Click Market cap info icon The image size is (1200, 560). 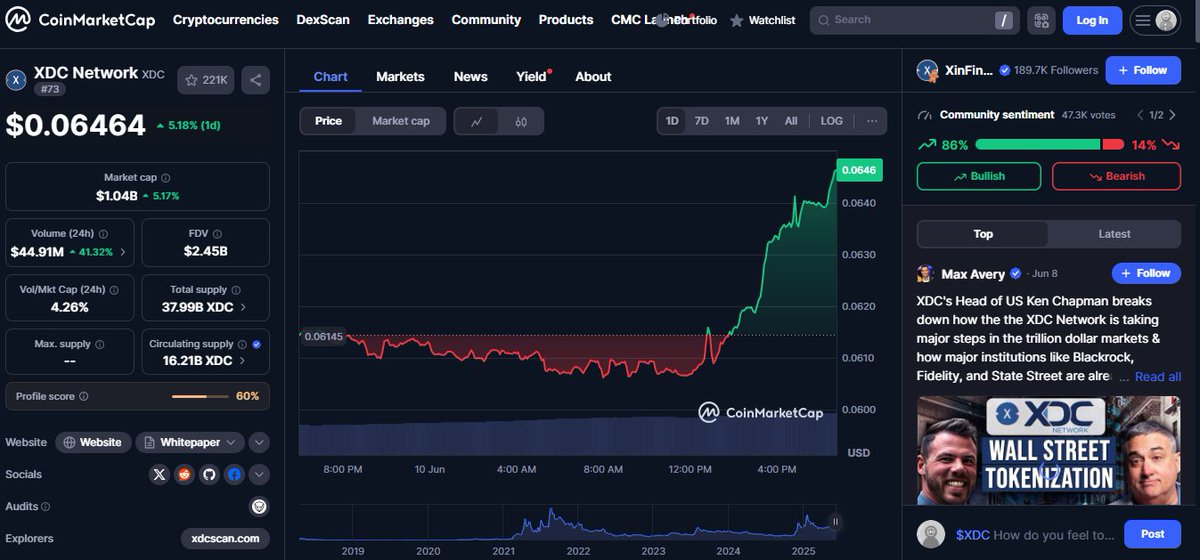pyautogui.click(x=165, y=177)
